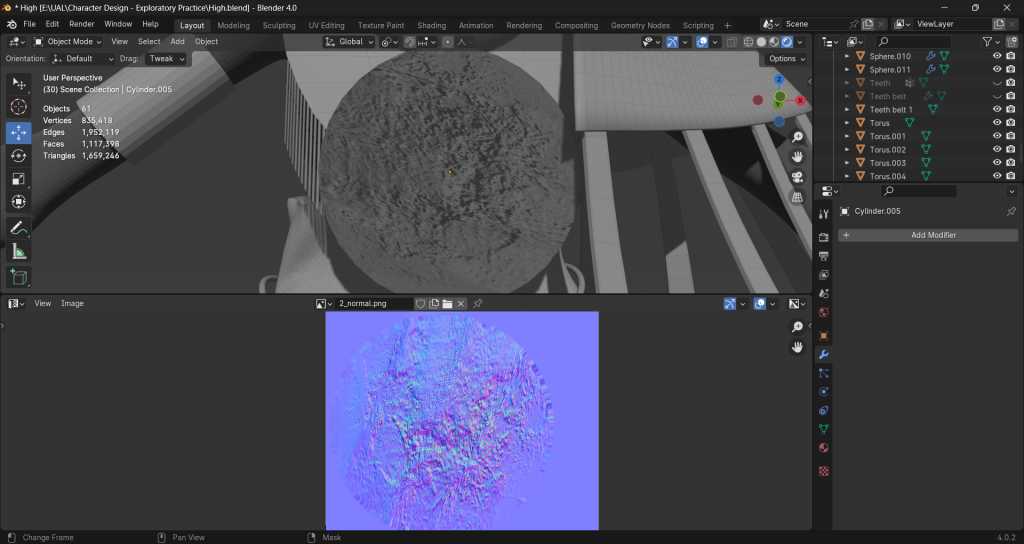
Task: Open the Particles properties tab
Action: [x=824, y=373]
